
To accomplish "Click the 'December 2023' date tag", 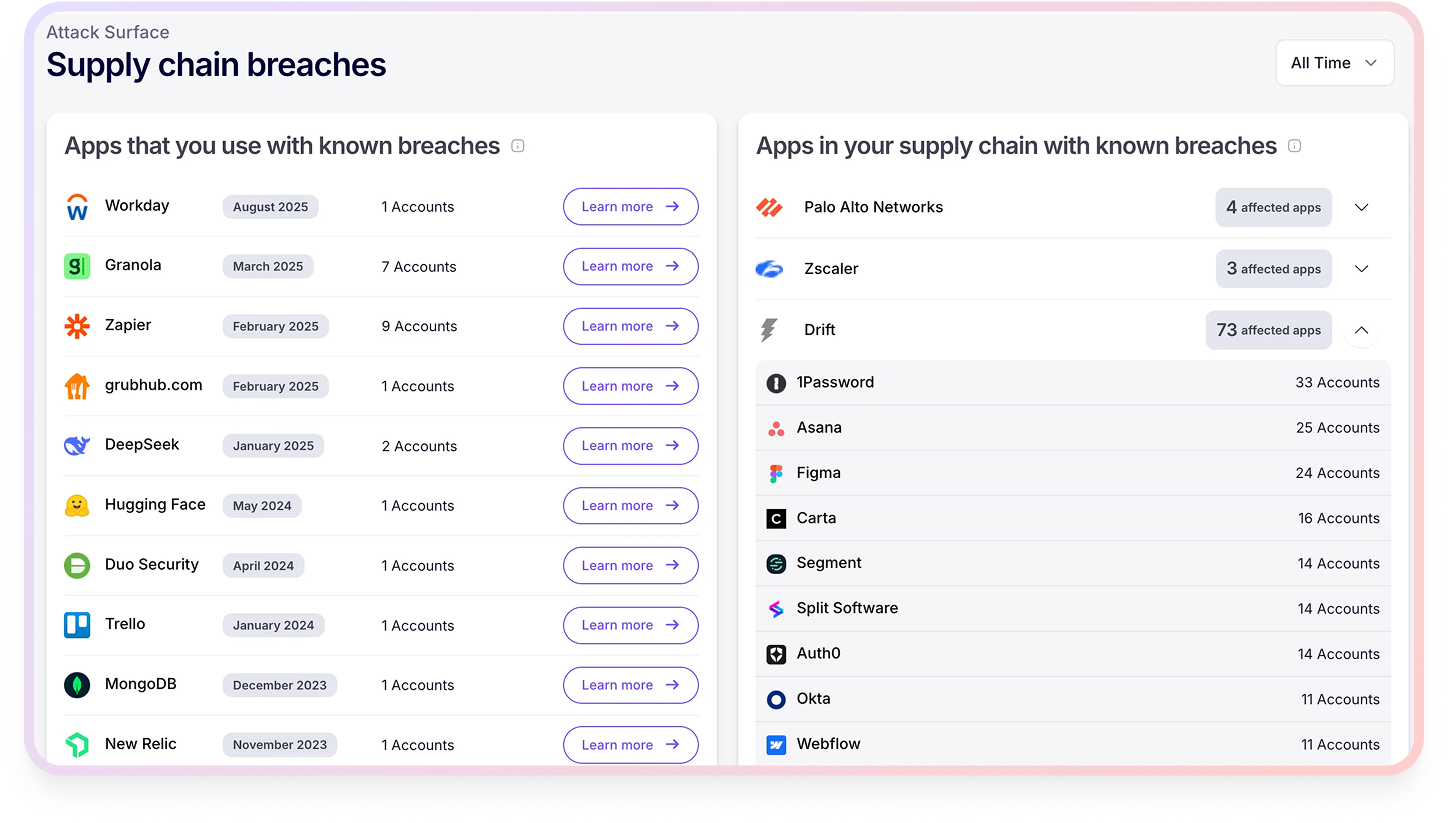I will pos(280,685).
